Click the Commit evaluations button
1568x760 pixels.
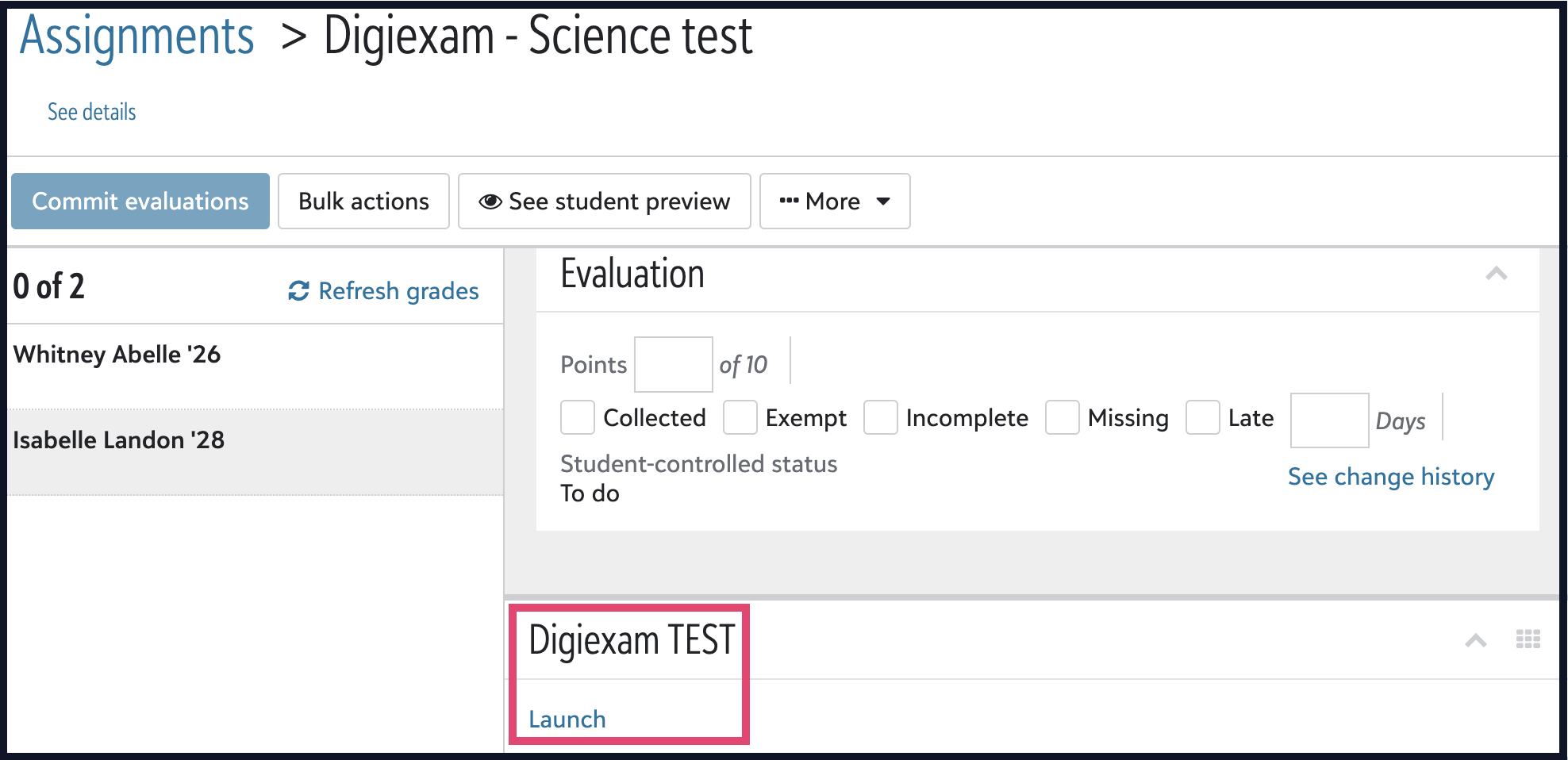[140, 202]
